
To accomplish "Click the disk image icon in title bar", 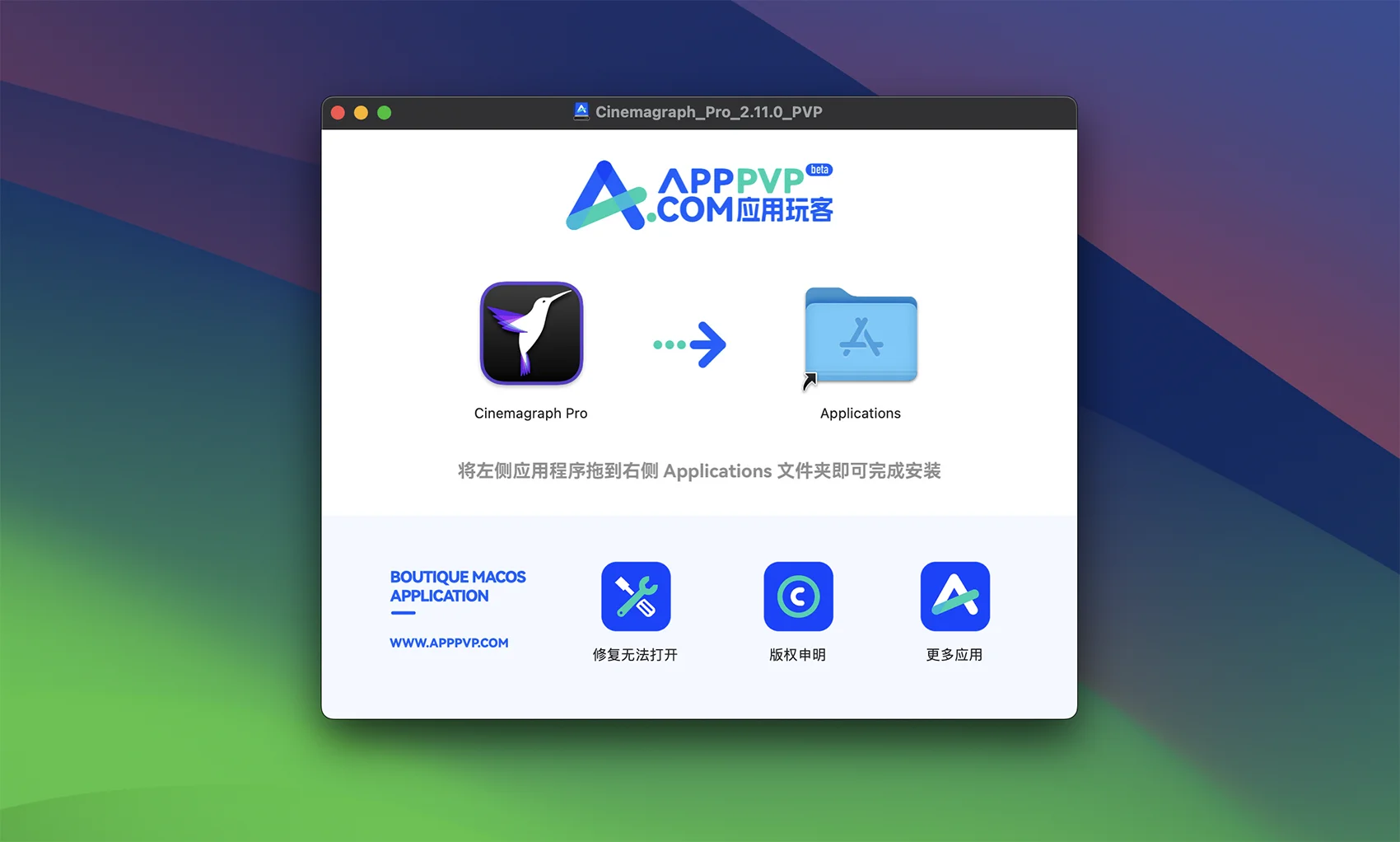I will (x=581, y=111).
